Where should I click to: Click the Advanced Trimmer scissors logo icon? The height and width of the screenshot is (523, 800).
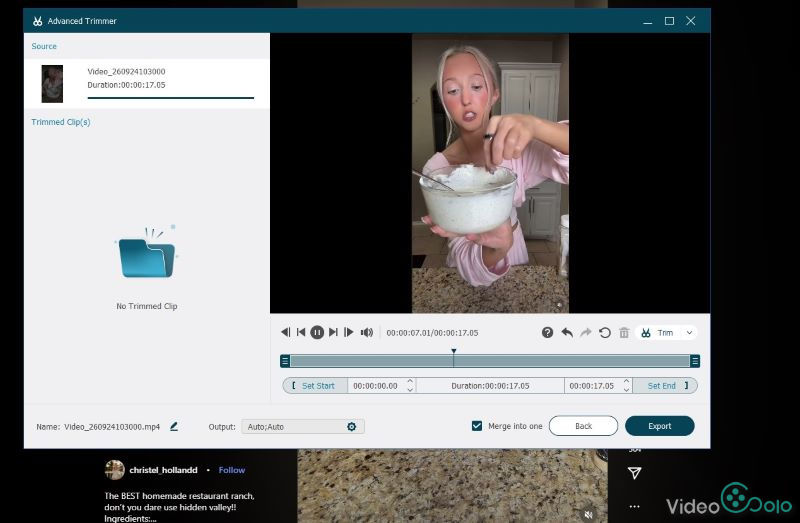click(x=37, y=21)
